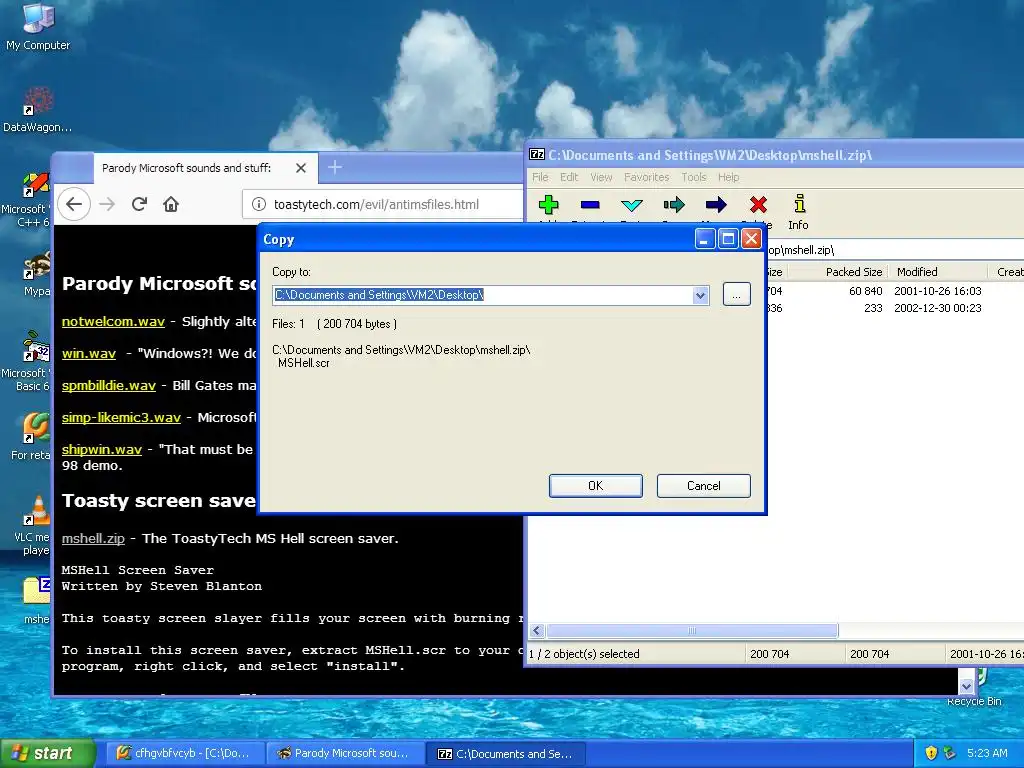Viewport: 1024px width, 768px height.
Task: Open the mshell zip file on desktop
Action: (37, 601)
